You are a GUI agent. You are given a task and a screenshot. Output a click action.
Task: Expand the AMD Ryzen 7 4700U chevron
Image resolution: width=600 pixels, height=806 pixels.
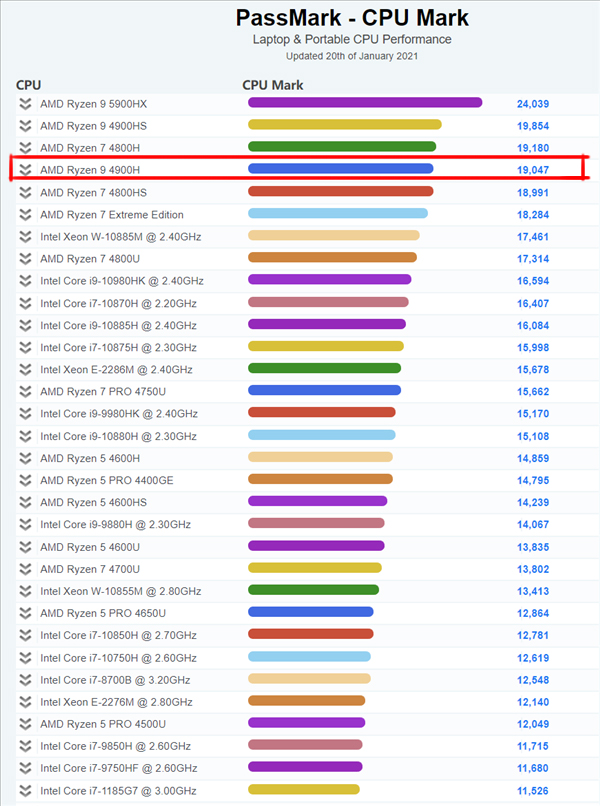tap(25, 570)
